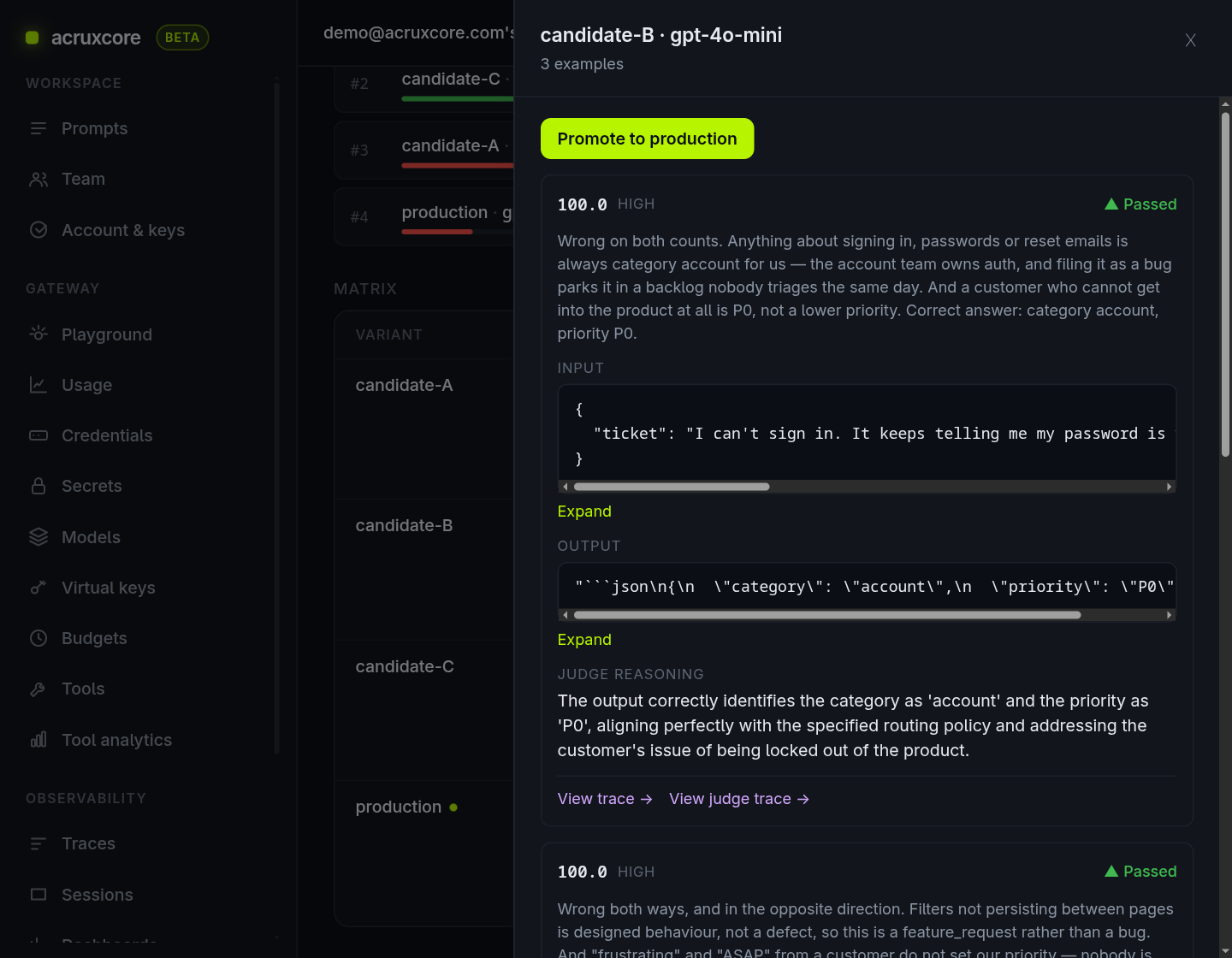Image resolution: width=1232 pixels, height=958 pixels.
Task: Click the acruxcore brand name
Action: click(96, 38)
